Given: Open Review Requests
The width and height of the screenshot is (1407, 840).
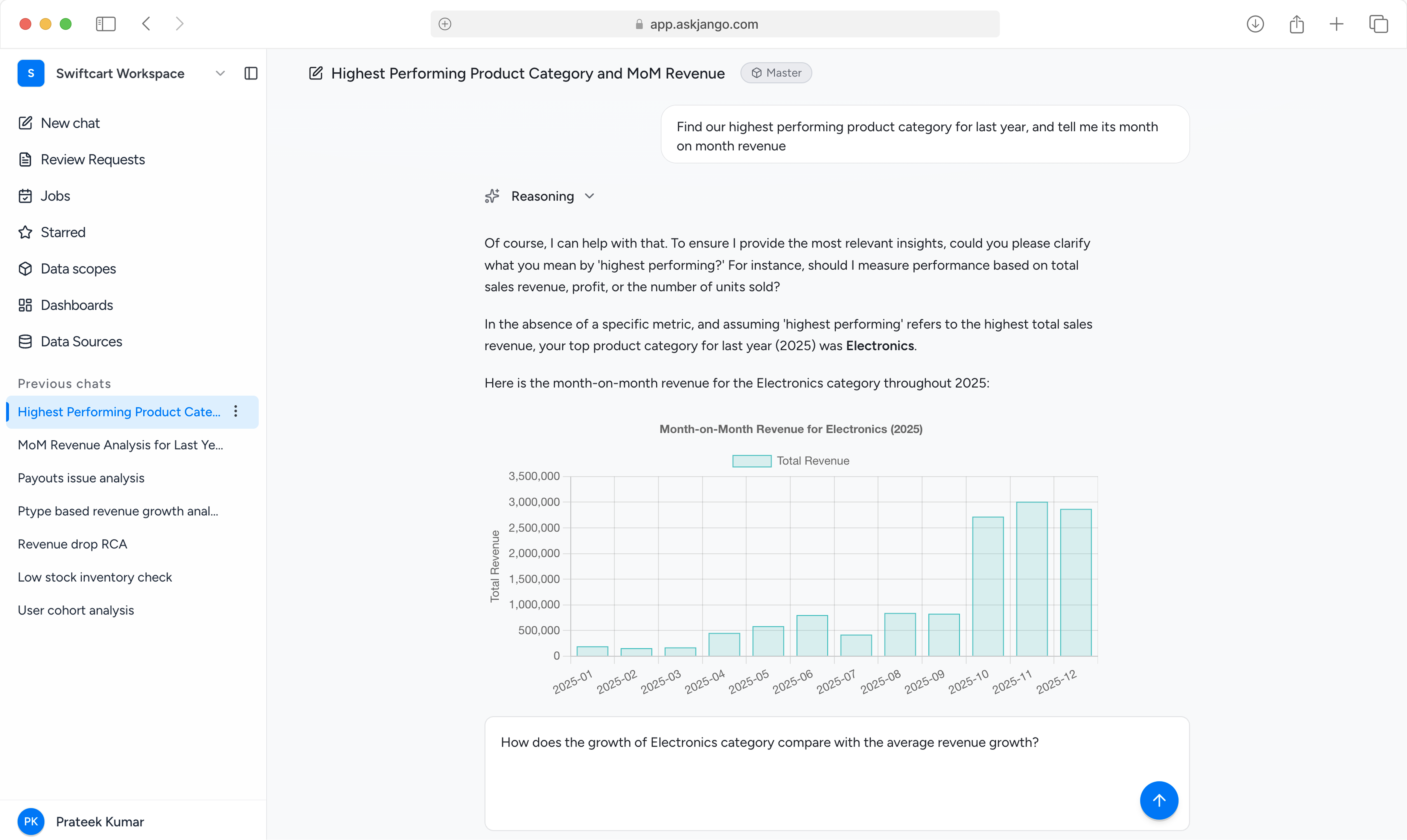Looking at the screenshot, I should tap(93, 160).
